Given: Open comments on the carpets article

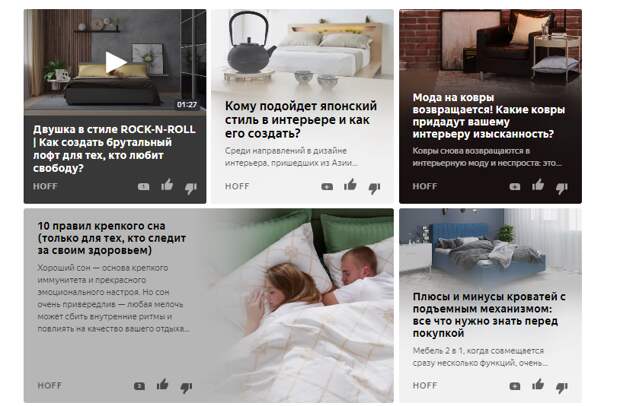Looking at the screenshot, I should pos(515,187).
